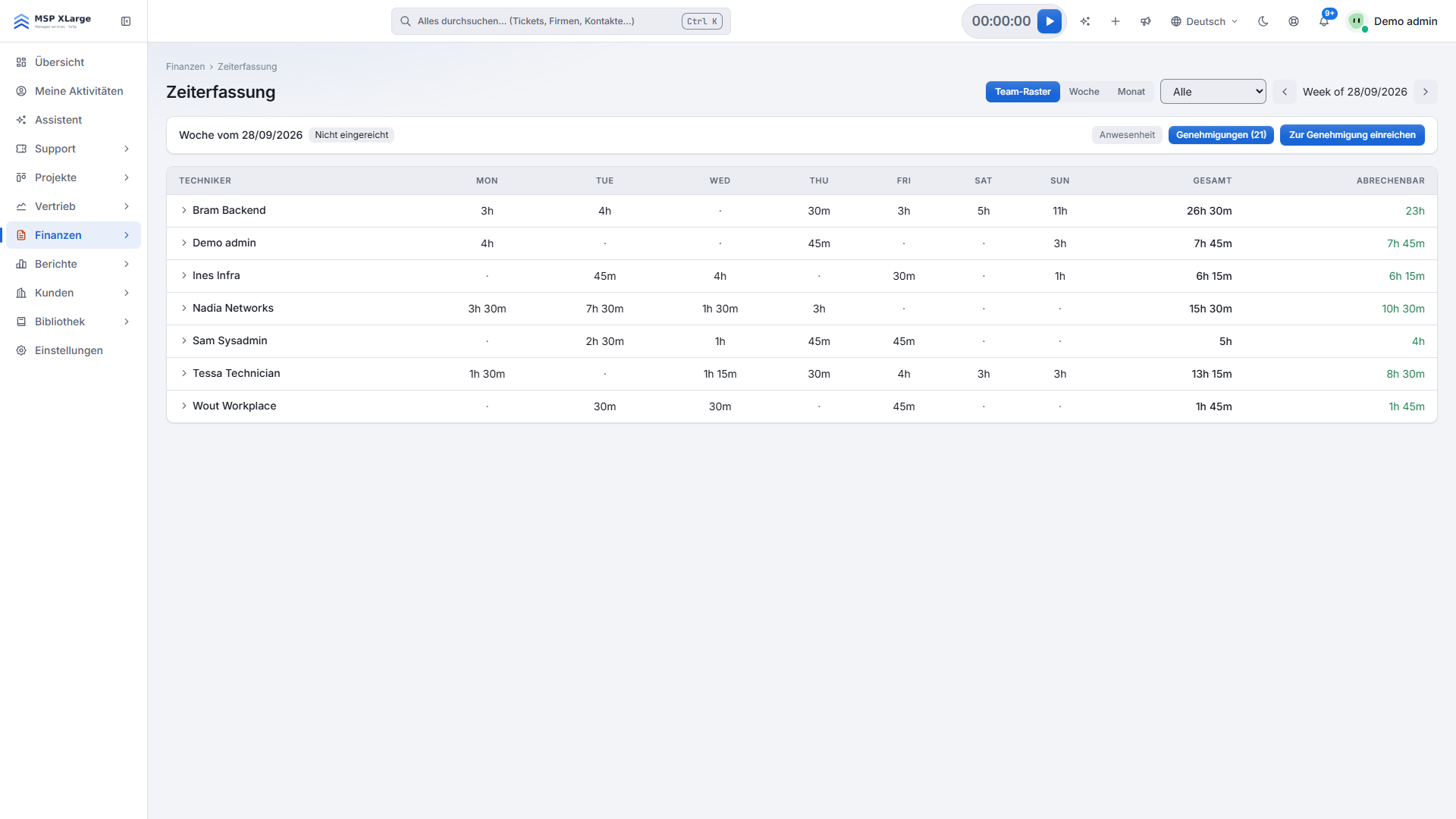Open the AI sparkle icon in the top bar
Viewport: 1456px width, 819px height.
(x=1085, y=21)
